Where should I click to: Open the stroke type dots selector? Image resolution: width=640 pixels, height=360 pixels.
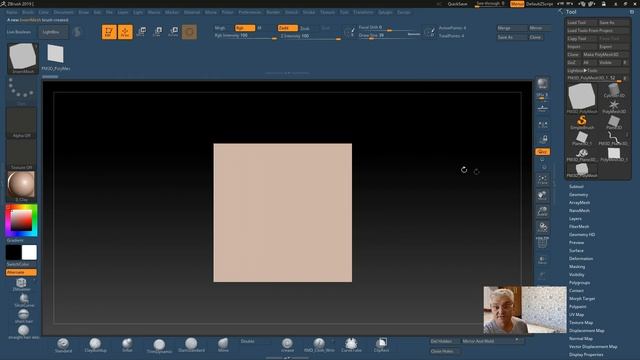21,91
